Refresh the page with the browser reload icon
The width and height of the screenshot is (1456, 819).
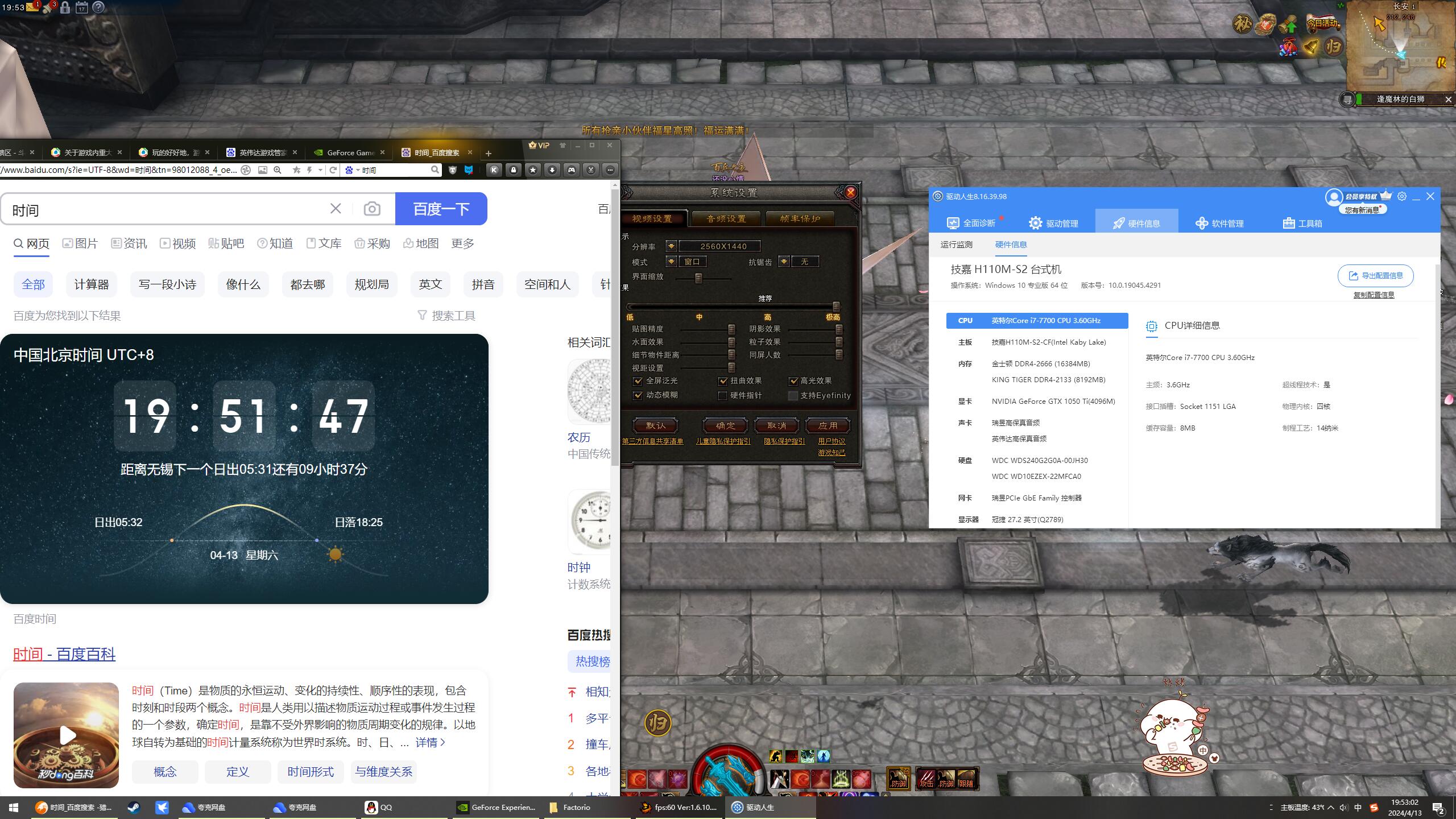tap(333, 170)
